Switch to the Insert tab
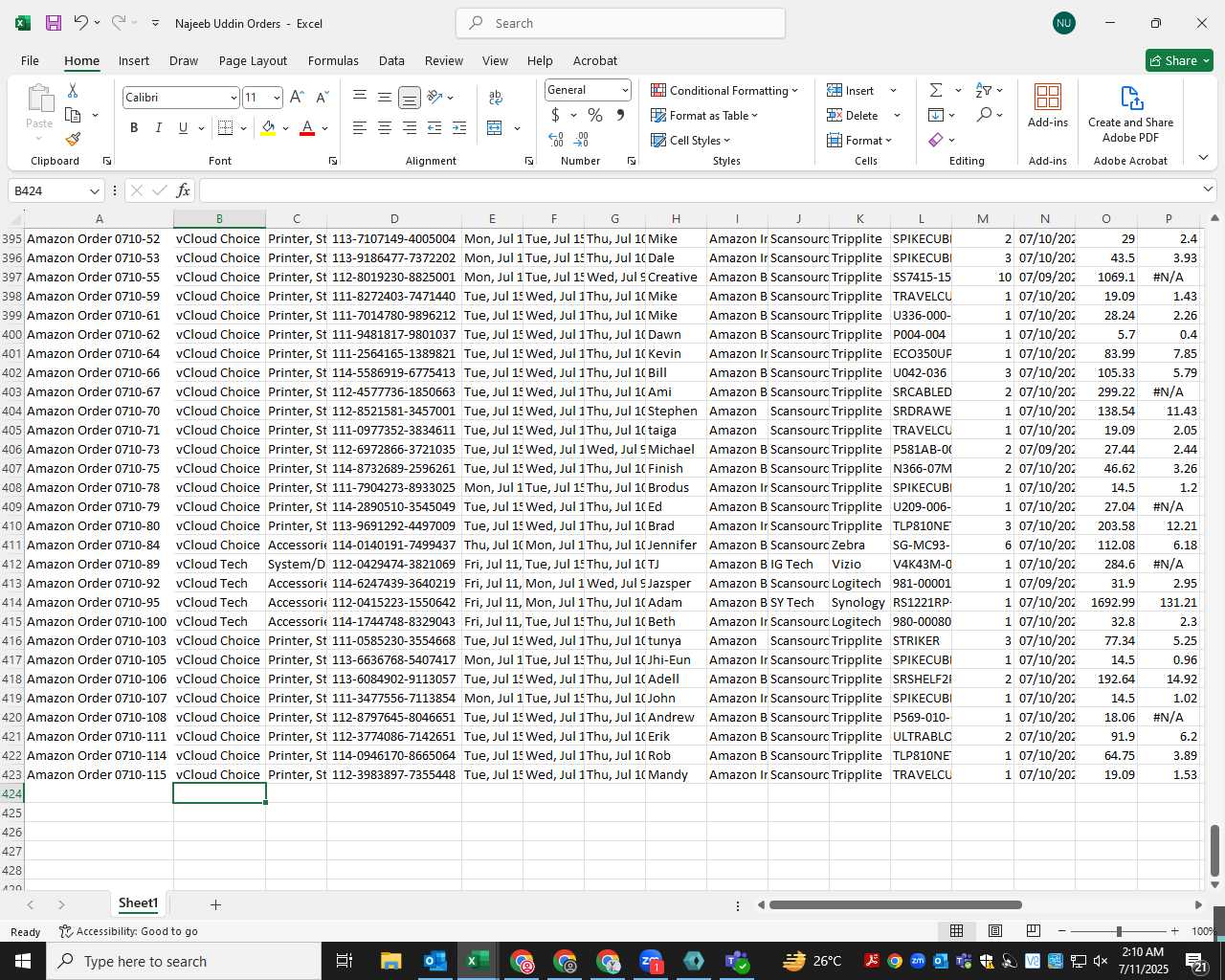Image resolution: width=1225 pixels, height=980 pixels. click(x=134, y=60)
